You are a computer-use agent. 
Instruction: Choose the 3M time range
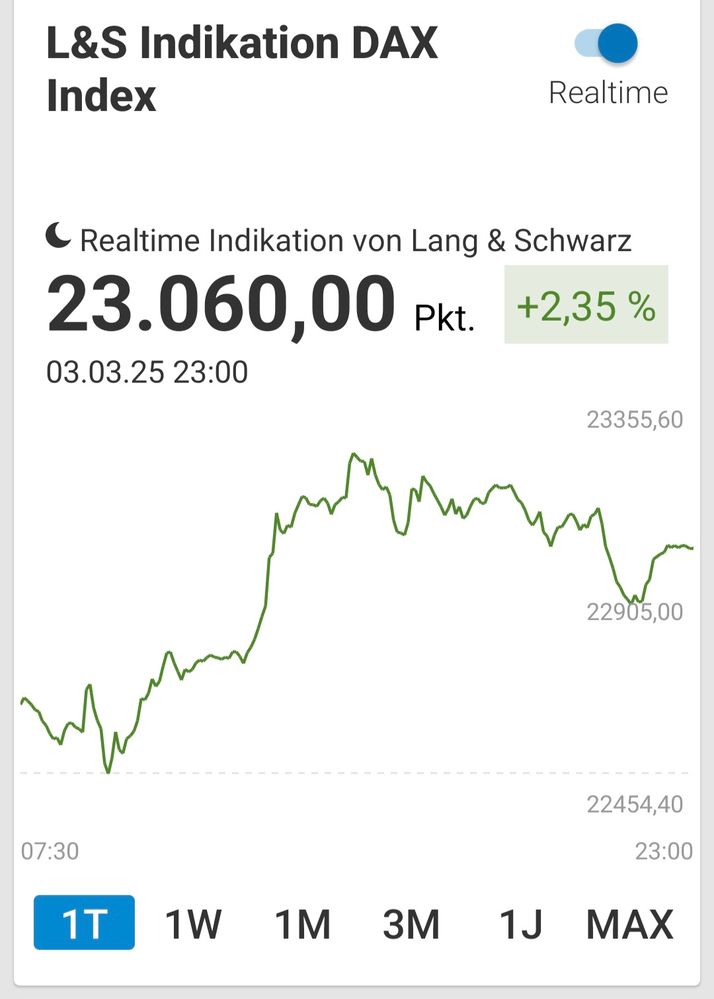411,923
